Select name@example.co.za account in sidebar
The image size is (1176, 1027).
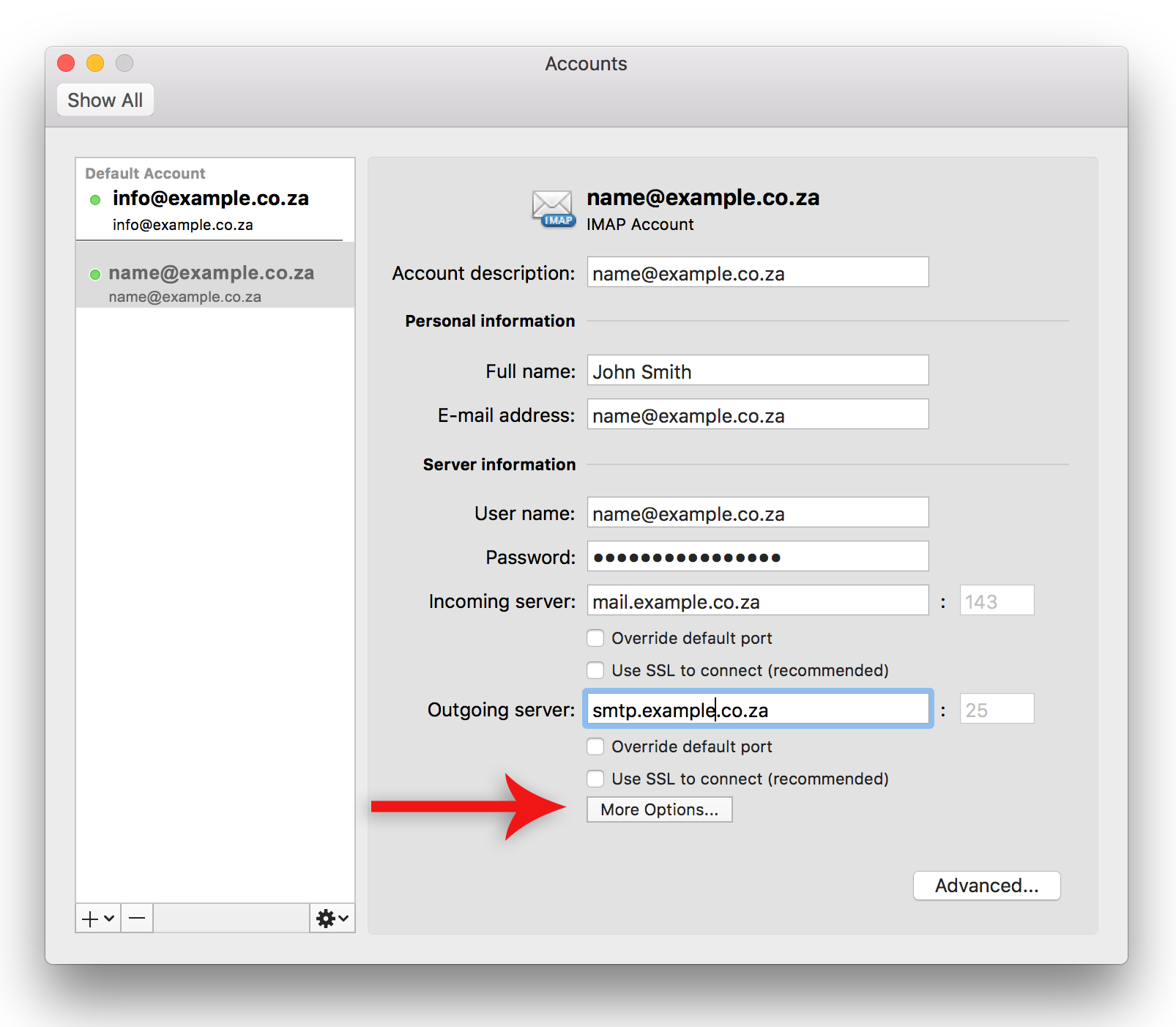coord(211,283)
